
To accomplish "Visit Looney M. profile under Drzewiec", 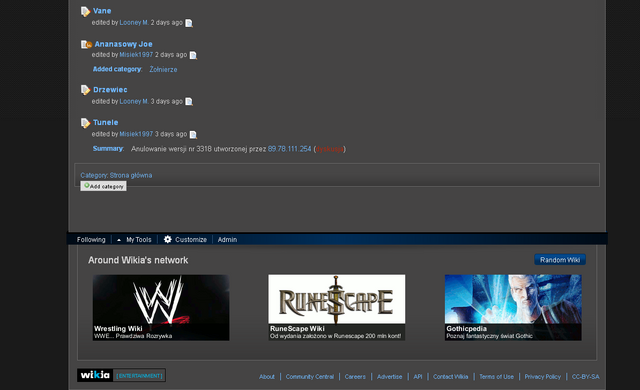I will tap(134, 101).
